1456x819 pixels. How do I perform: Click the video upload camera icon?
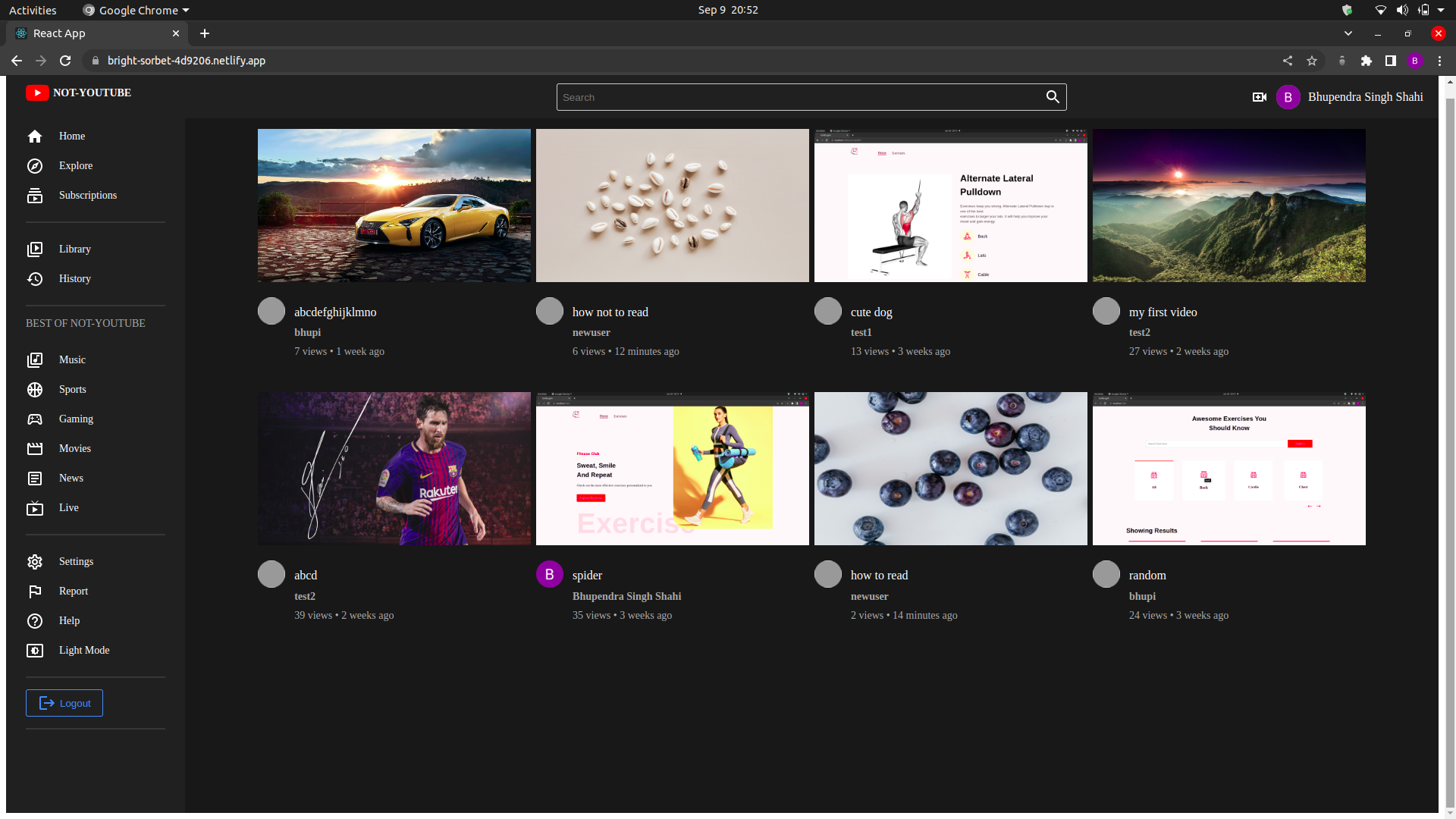(1259, 97)
